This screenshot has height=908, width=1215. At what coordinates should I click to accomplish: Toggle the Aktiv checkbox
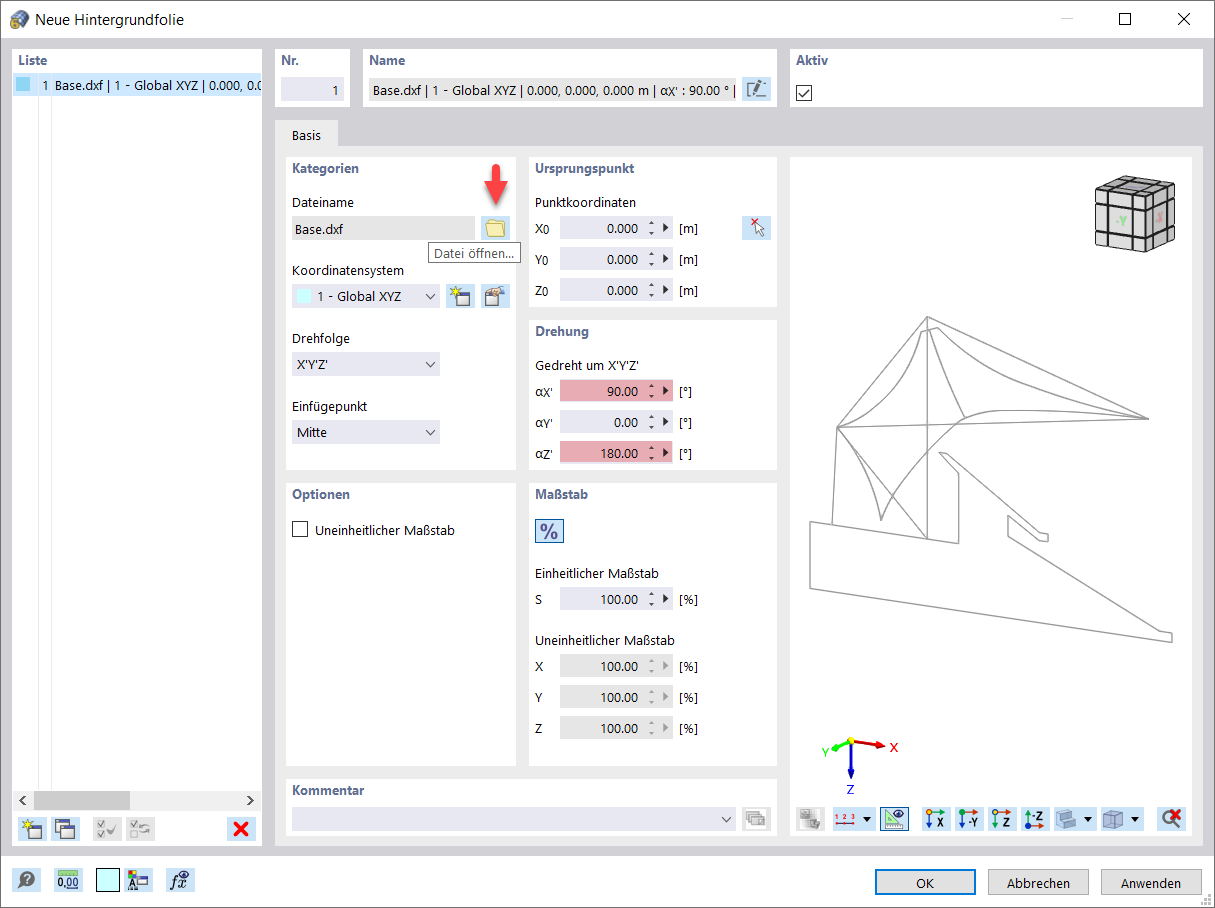(804, 92)
